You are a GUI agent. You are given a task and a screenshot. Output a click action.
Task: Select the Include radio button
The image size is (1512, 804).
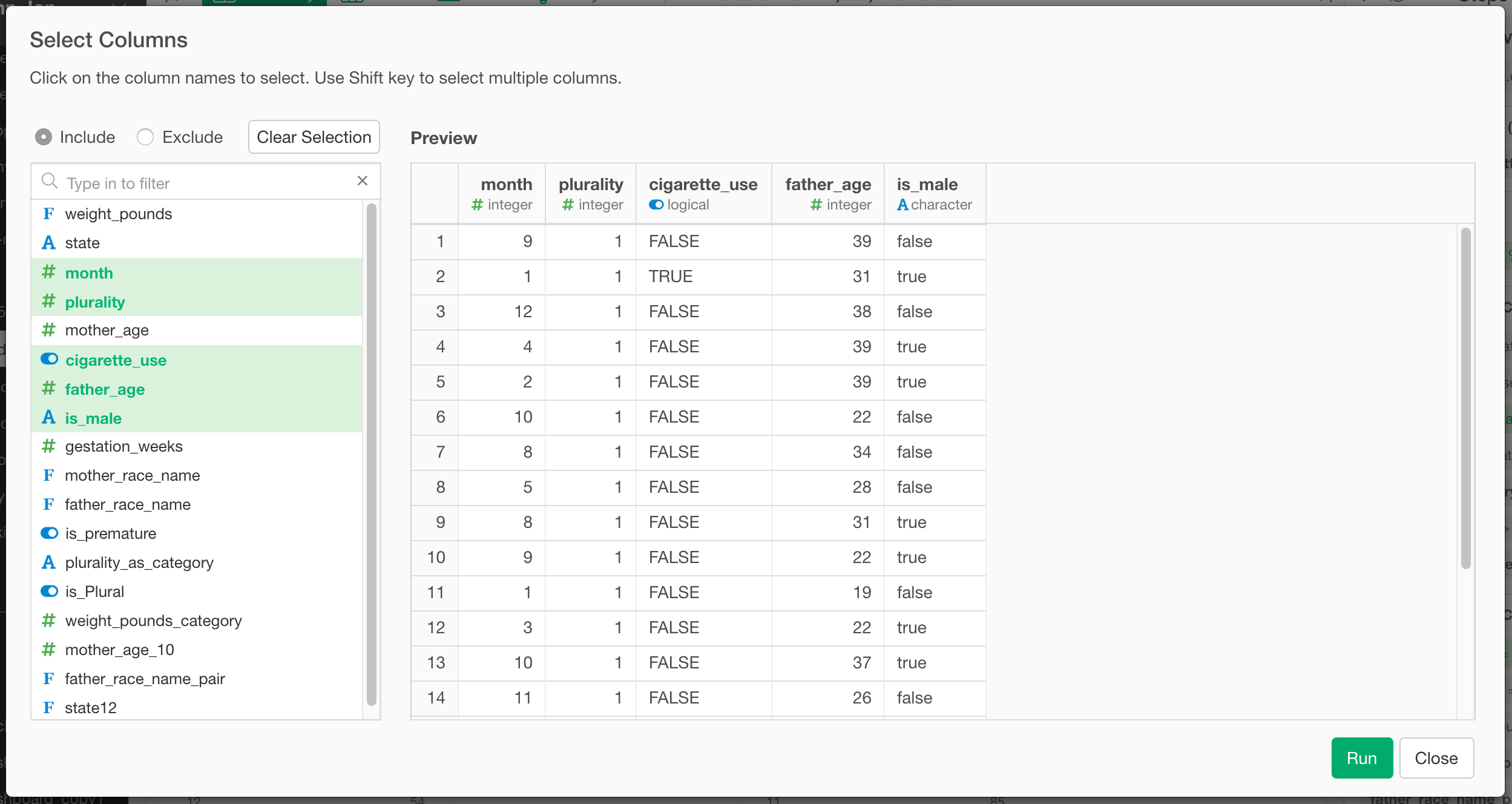click(44, 137)
